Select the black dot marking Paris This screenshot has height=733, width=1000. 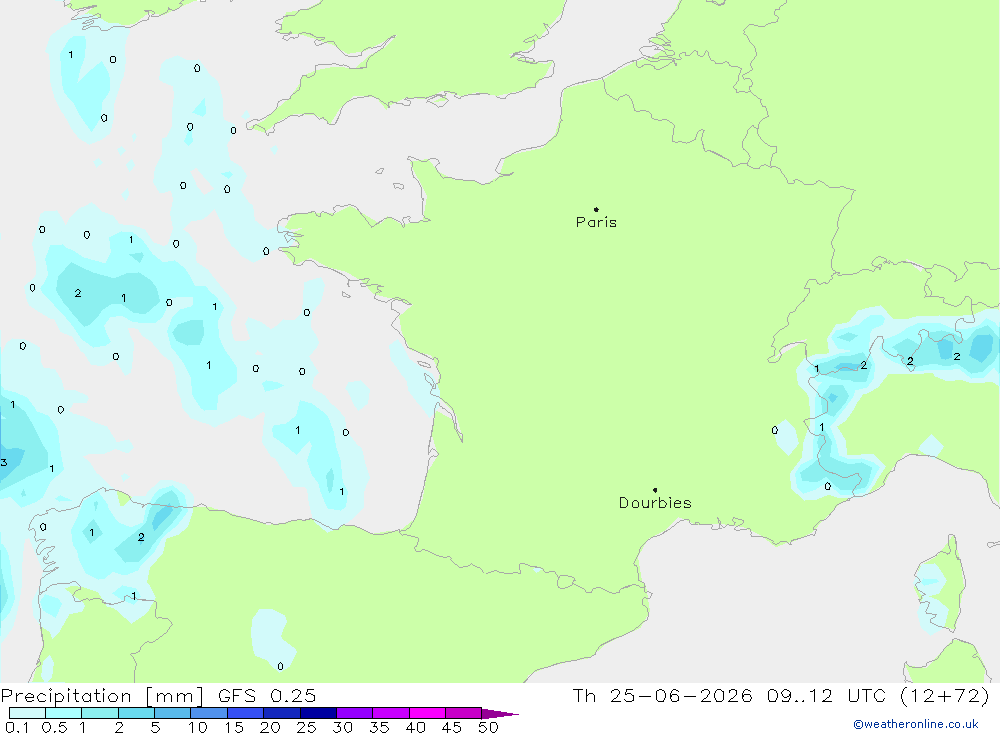tap(596, 209)
